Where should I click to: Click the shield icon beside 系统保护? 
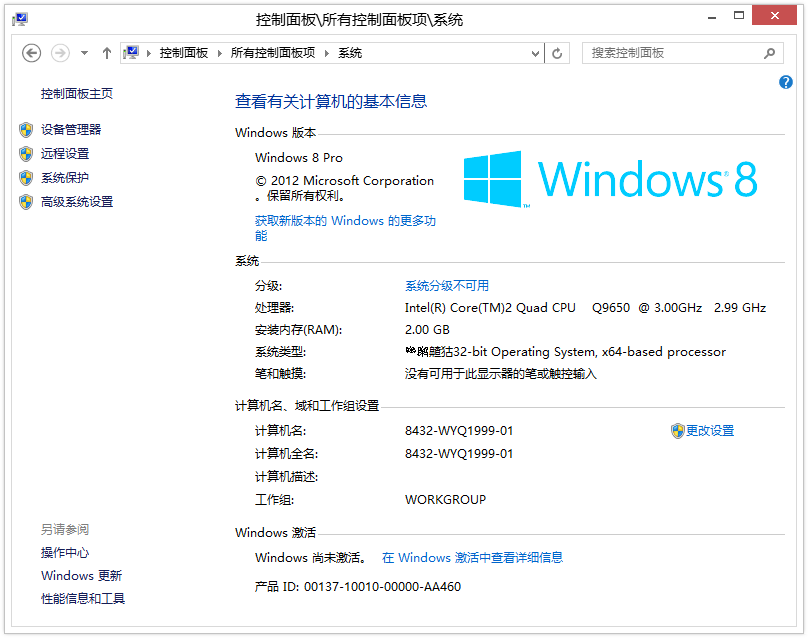coord(26,178)
